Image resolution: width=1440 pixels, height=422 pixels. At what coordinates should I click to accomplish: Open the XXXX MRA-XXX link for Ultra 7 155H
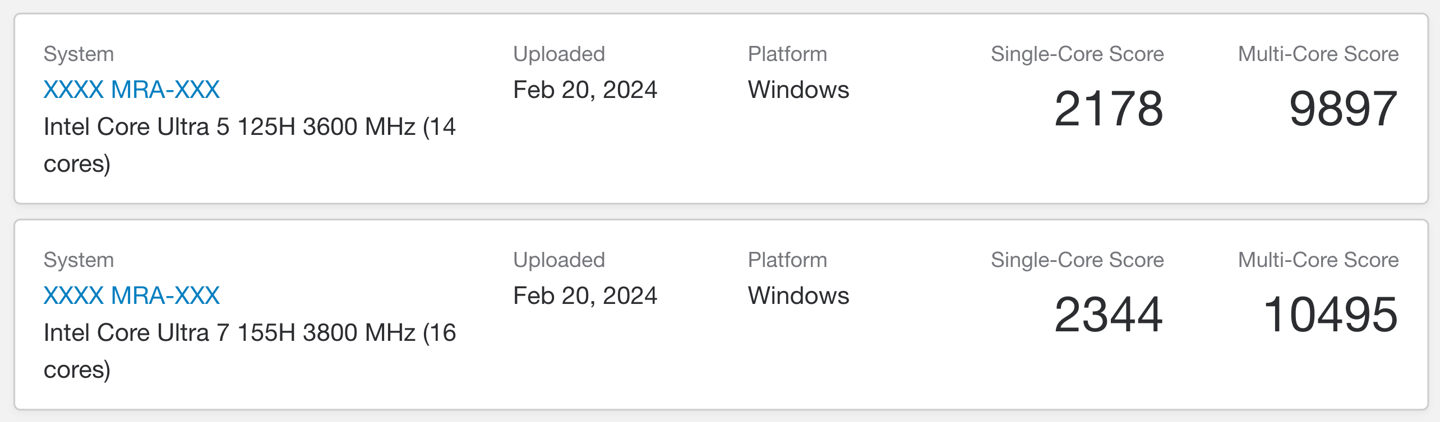(131, 296)
